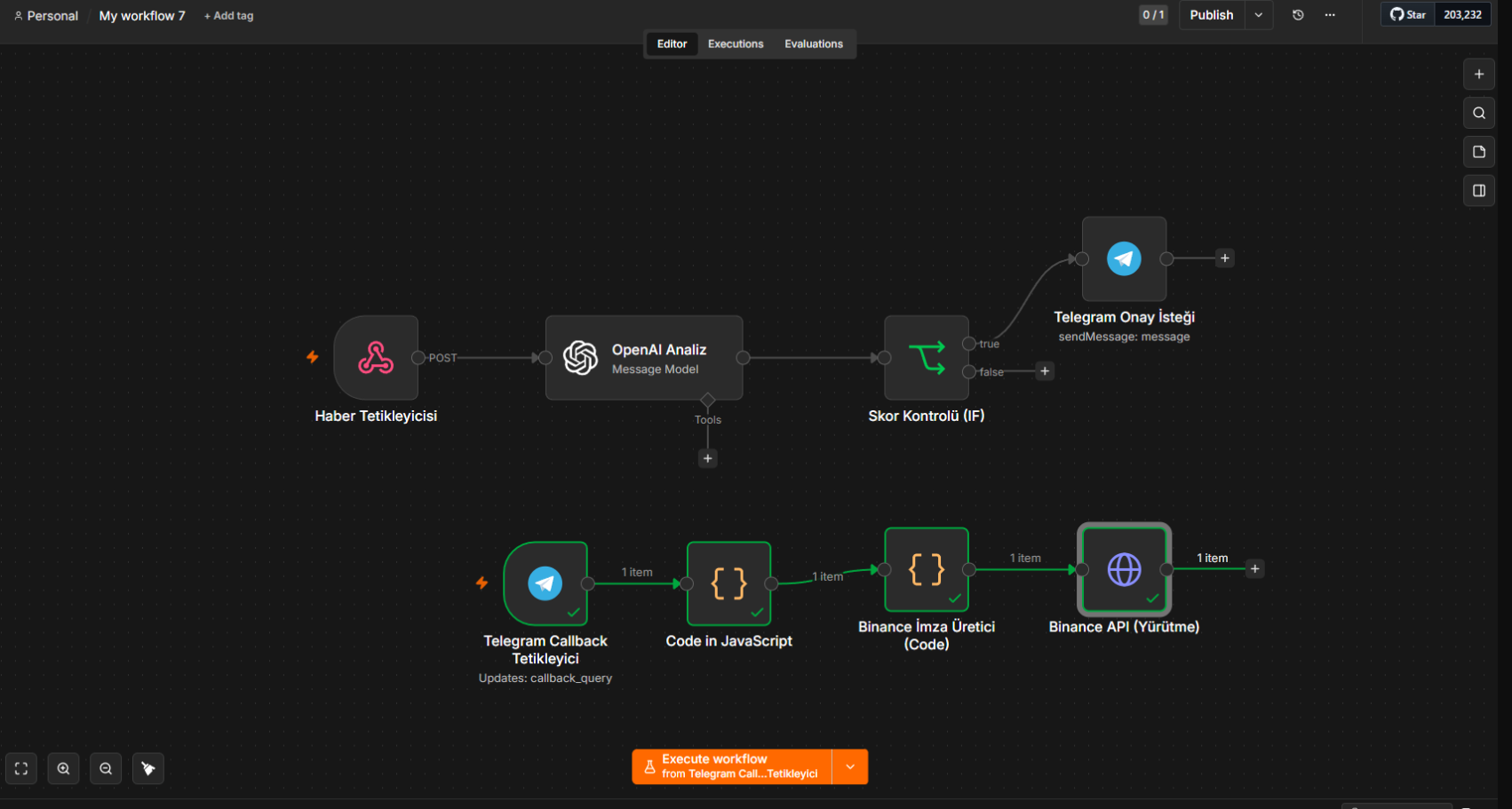Open the Haber Tetikleyicisi webhook node

(x=376, y=358)
